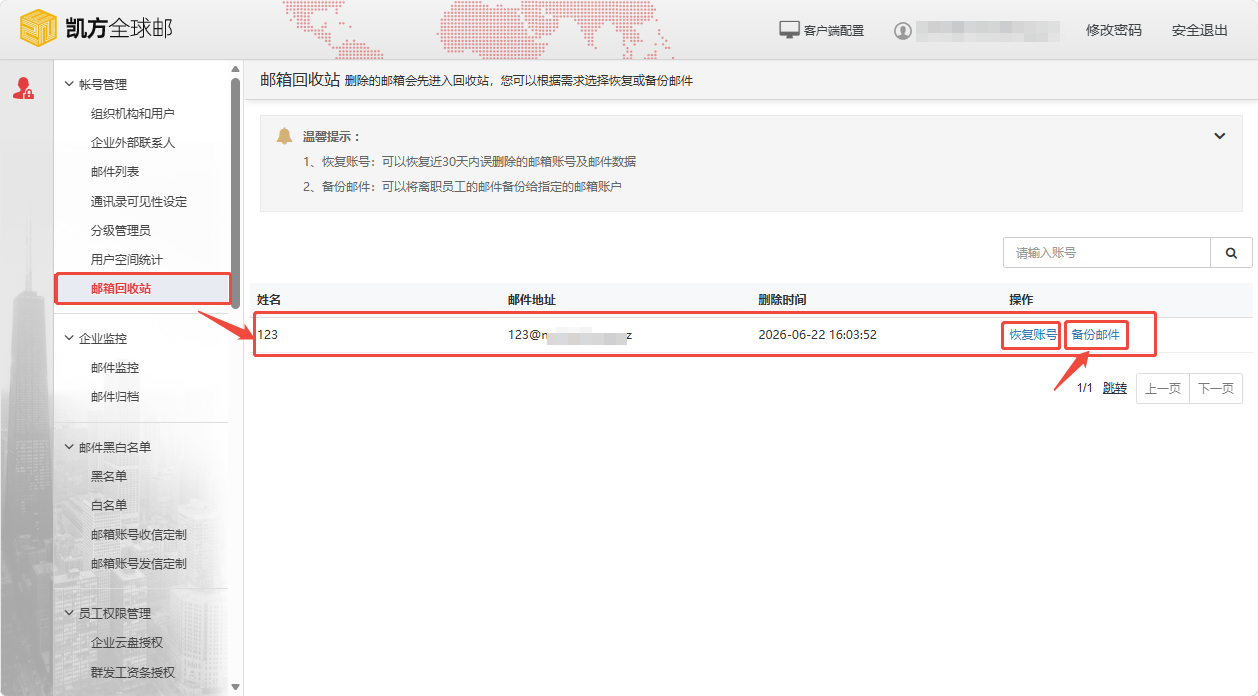Go to 分级管理员
1258x696 pixels.
(121, 231)
